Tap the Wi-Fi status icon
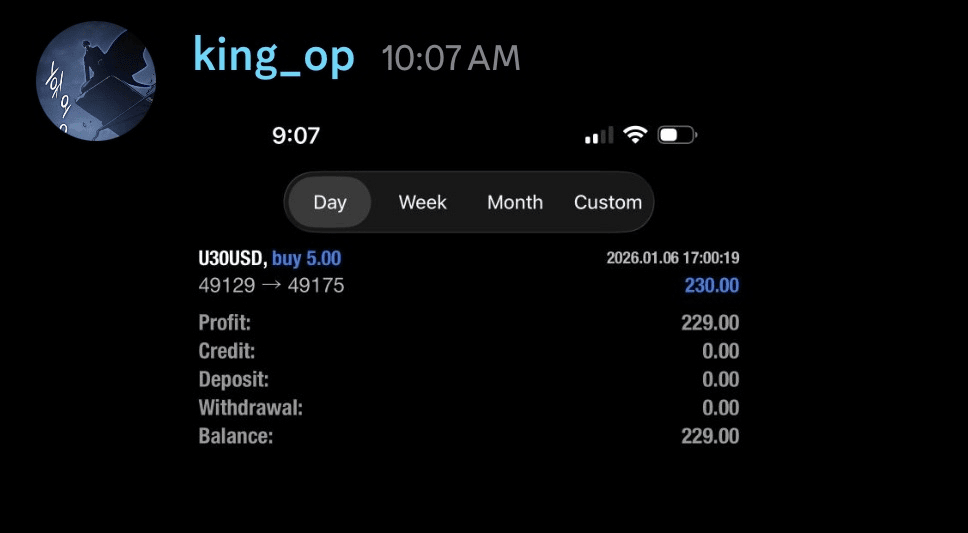 (x=635, y=134)
